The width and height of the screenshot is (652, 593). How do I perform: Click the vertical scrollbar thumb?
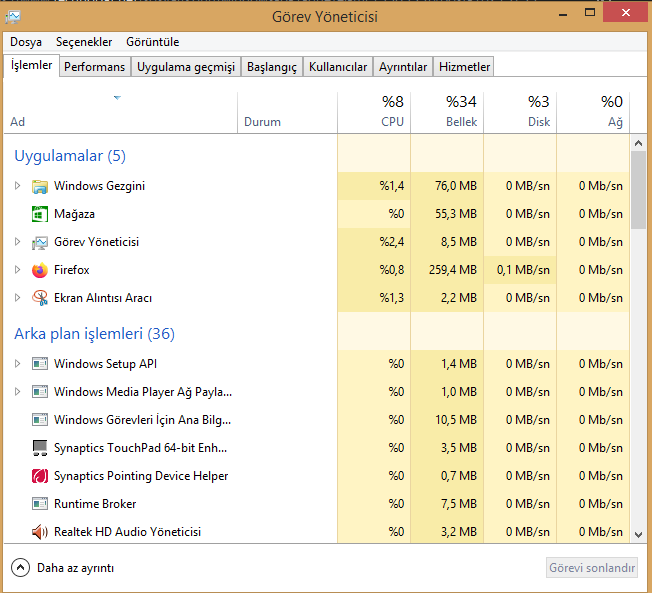pos(638,190)
